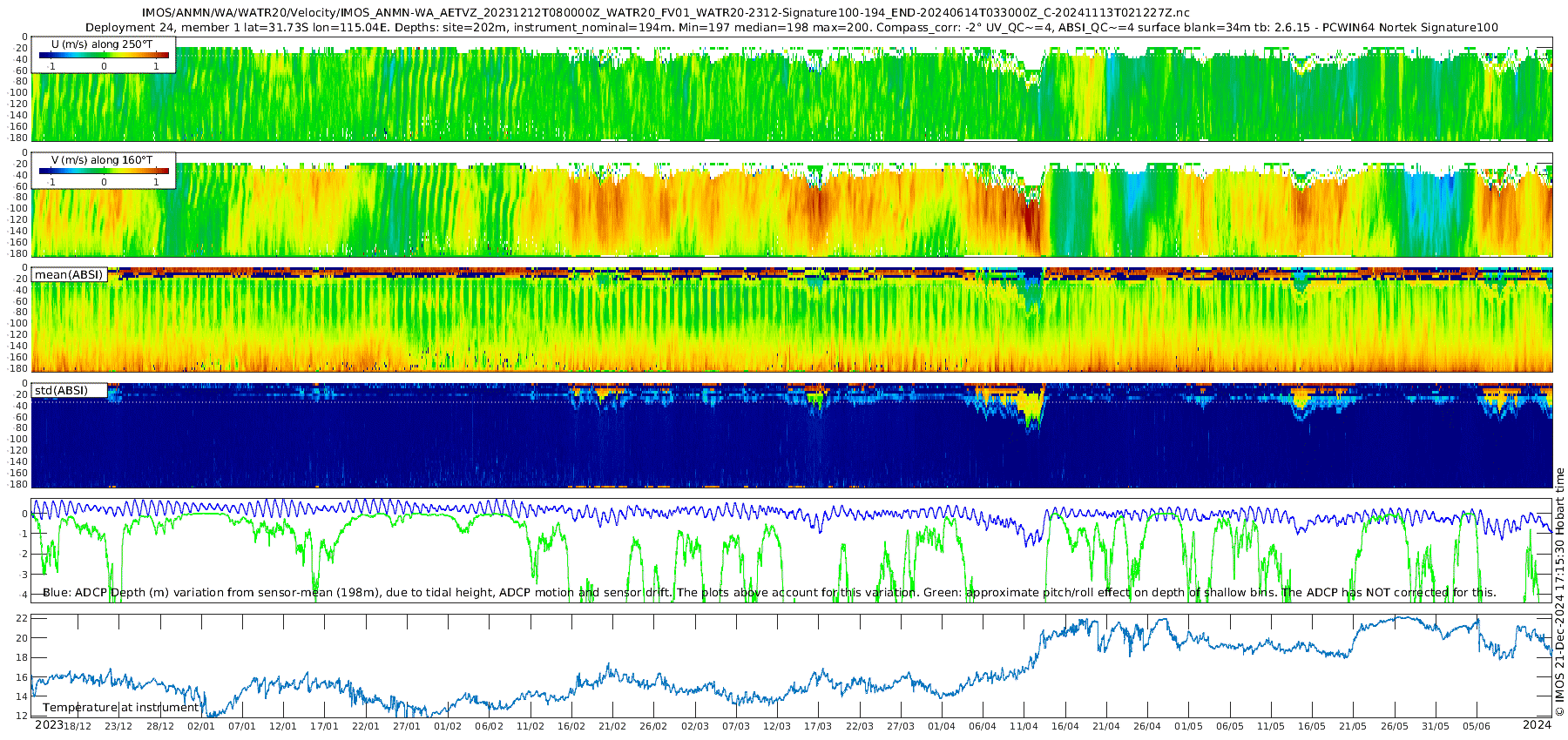Click the 21/02 date tick label
The height and width of the screenshot is (740, 1568).
(612, 726)
